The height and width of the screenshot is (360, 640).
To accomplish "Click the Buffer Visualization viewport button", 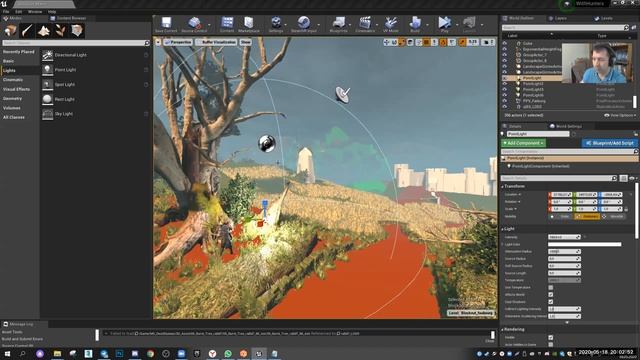I will (216, 42).
